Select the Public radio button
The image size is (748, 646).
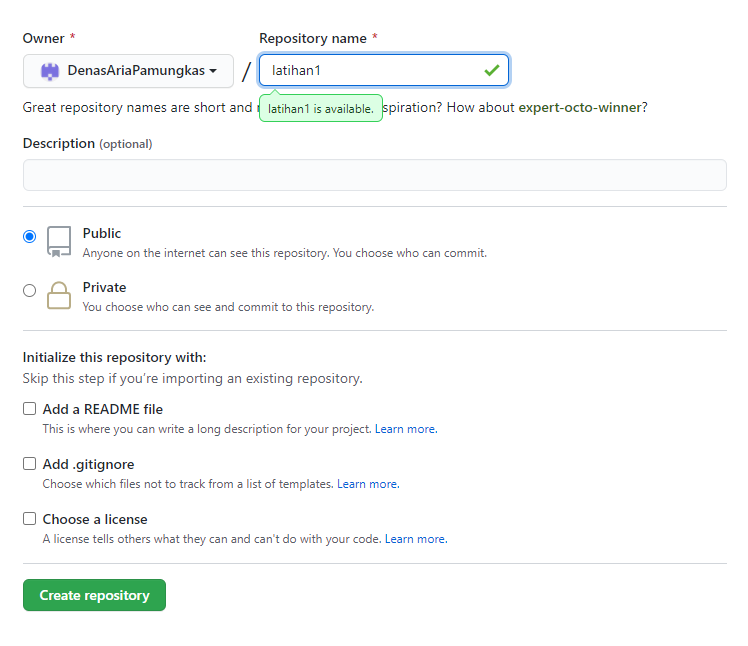tap(30, 236)
